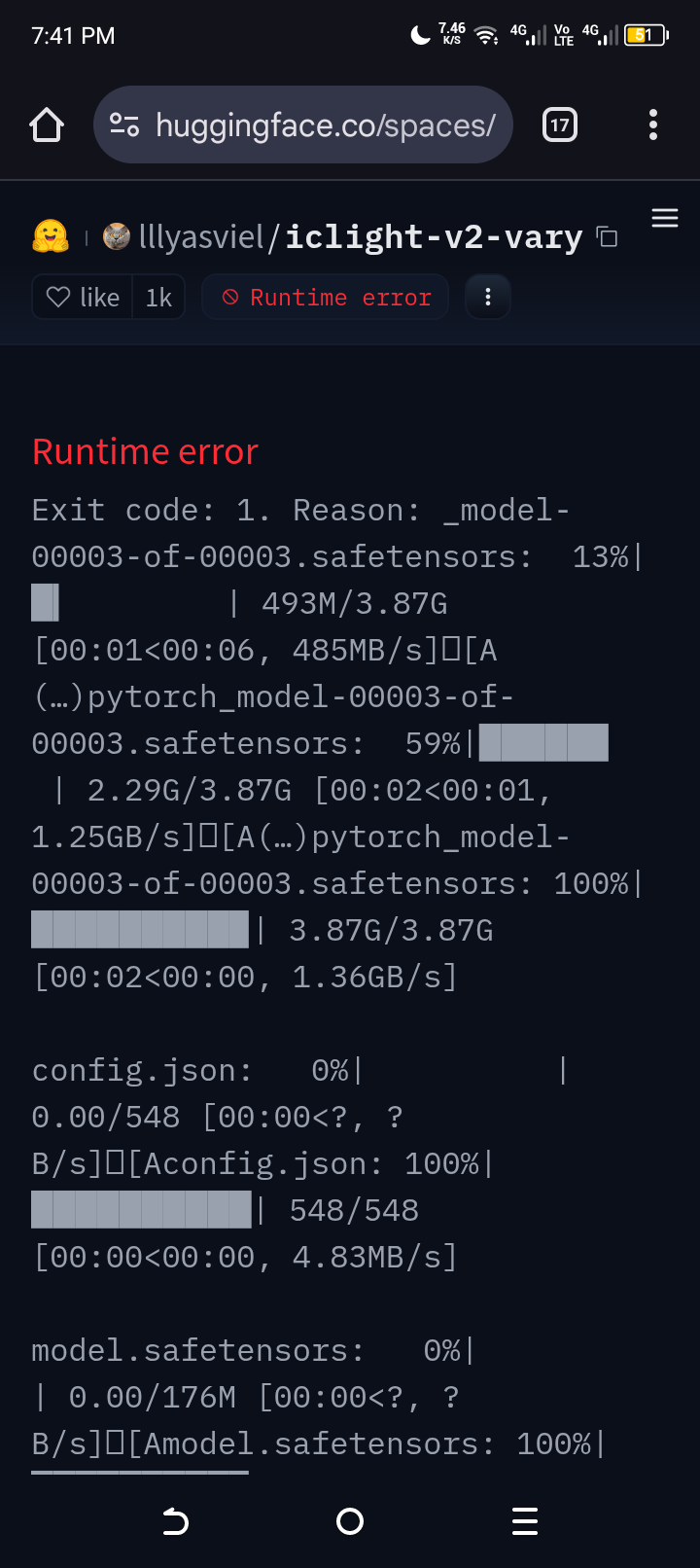Open the iclight-v2-vary space link
The height and width of the screenshot is (1568, 700).
click(434, 236)
